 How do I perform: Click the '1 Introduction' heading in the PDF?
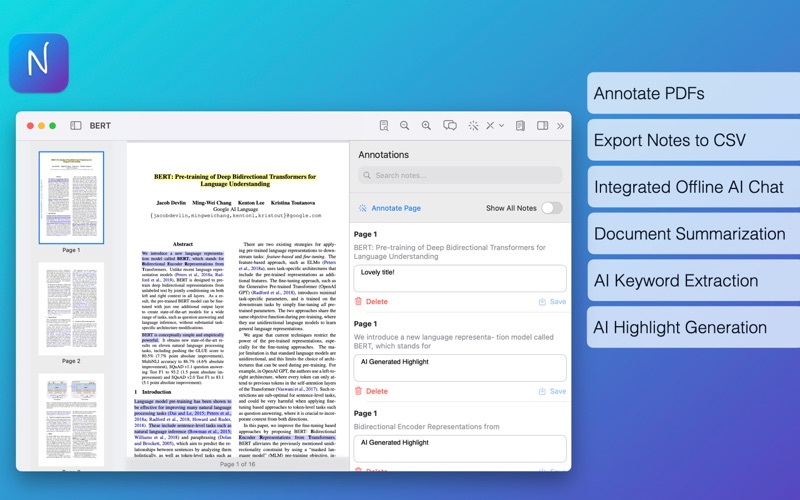click(153, 392)
